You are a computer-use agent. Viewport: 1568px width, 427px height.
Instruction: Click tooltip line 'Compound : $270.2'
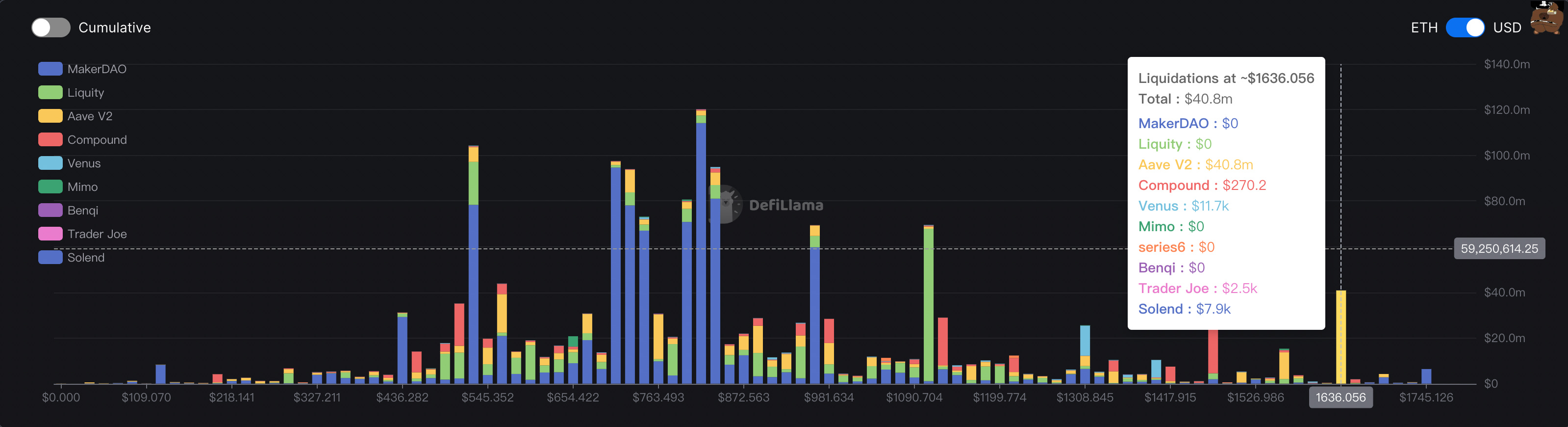pos(1202,185)
